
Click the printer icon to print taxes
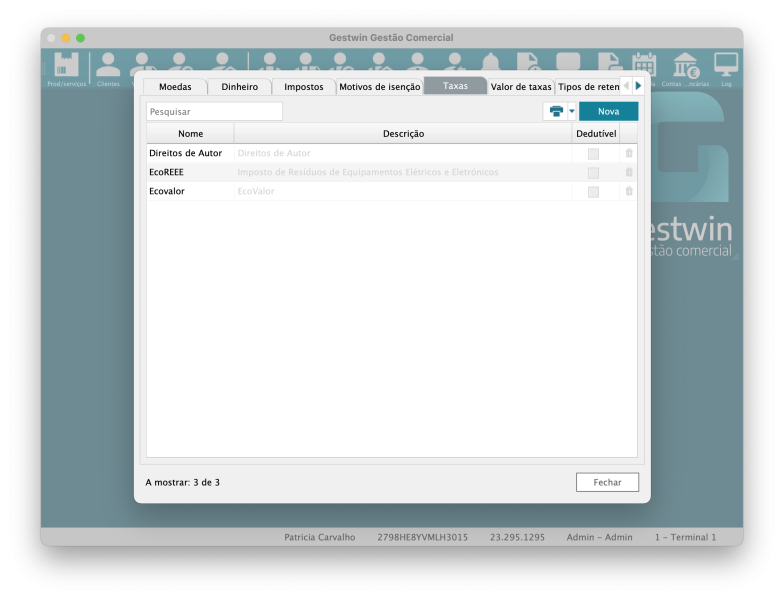click(556, 112)
